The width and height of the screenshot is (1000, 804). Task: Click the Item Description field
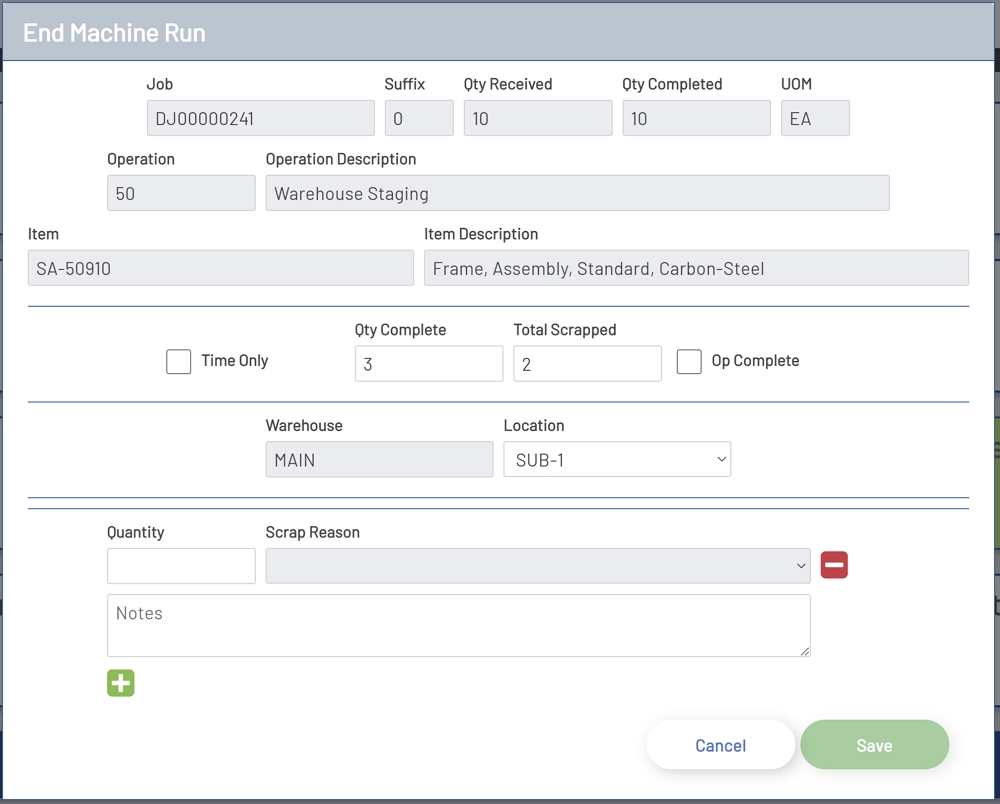click(696, 268)
